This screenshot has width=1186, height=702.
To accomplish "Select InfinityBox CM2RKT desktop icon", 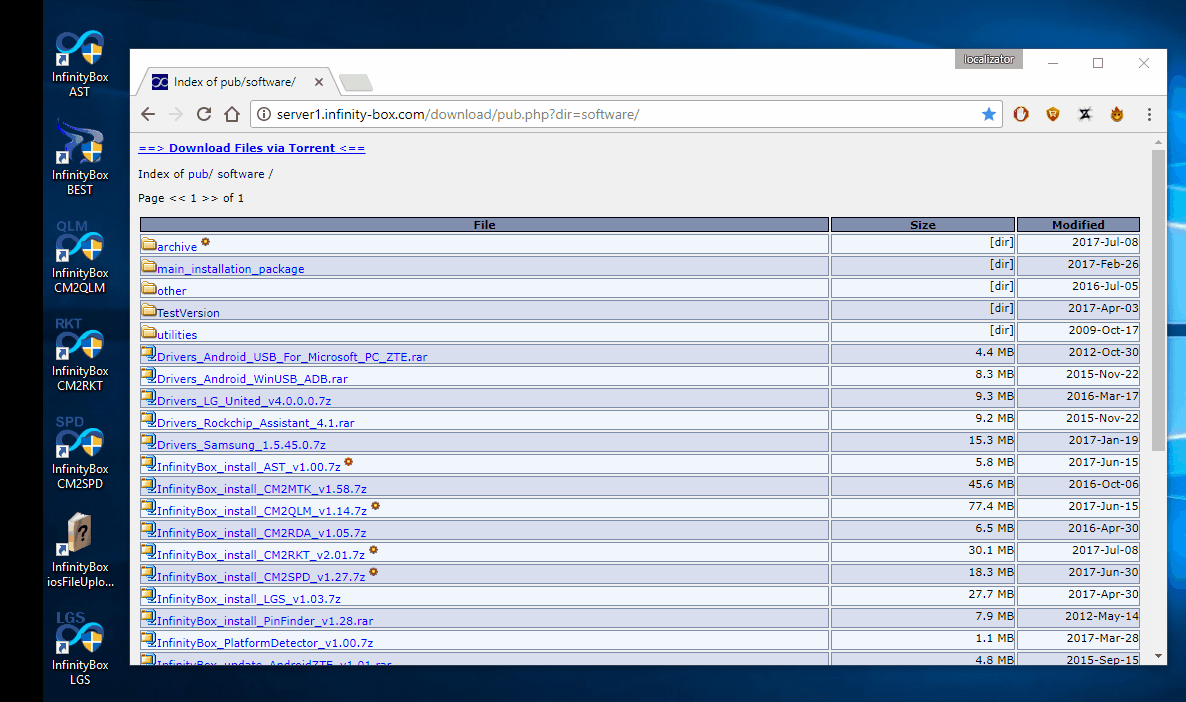I will (x=79, y=355).
